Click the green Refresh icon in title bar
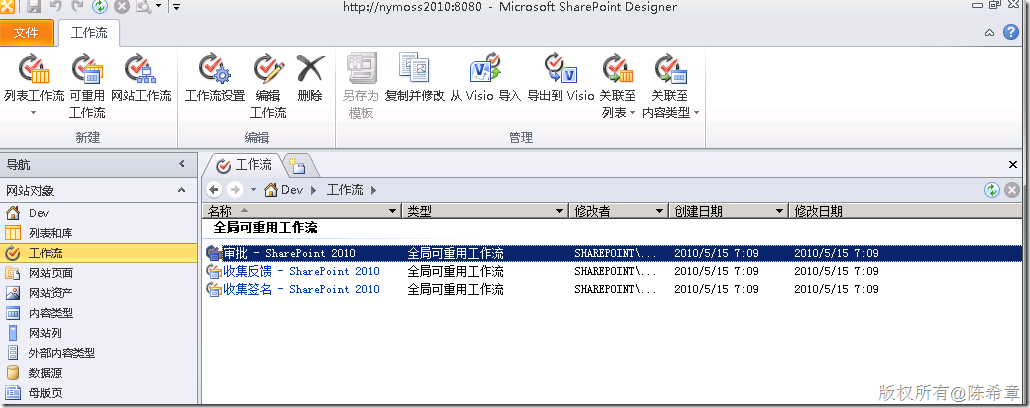This screenshot has height=408, width=1030. click(99, 7)
